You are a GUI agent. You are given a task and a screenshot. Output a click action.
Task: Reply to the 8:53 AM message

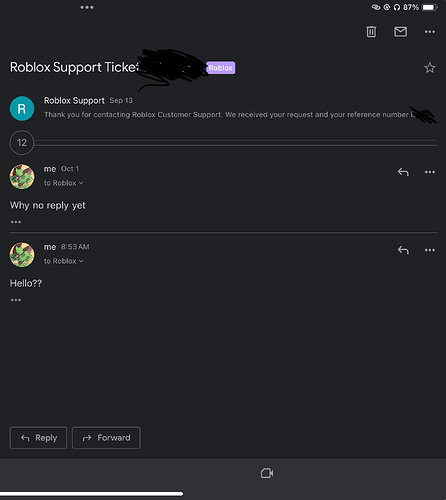[x=403, y=250]
